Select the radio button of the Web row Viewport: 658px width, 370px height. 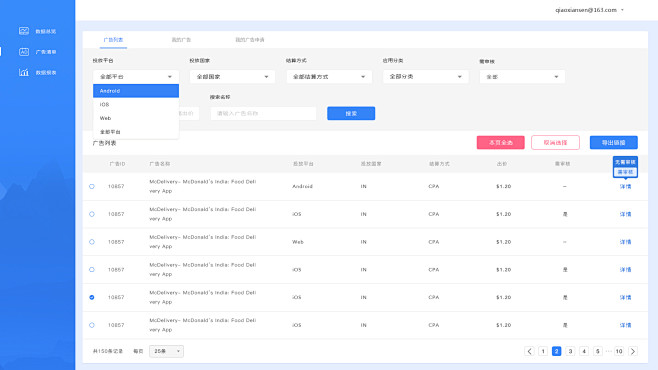click(x=92, y=242)
